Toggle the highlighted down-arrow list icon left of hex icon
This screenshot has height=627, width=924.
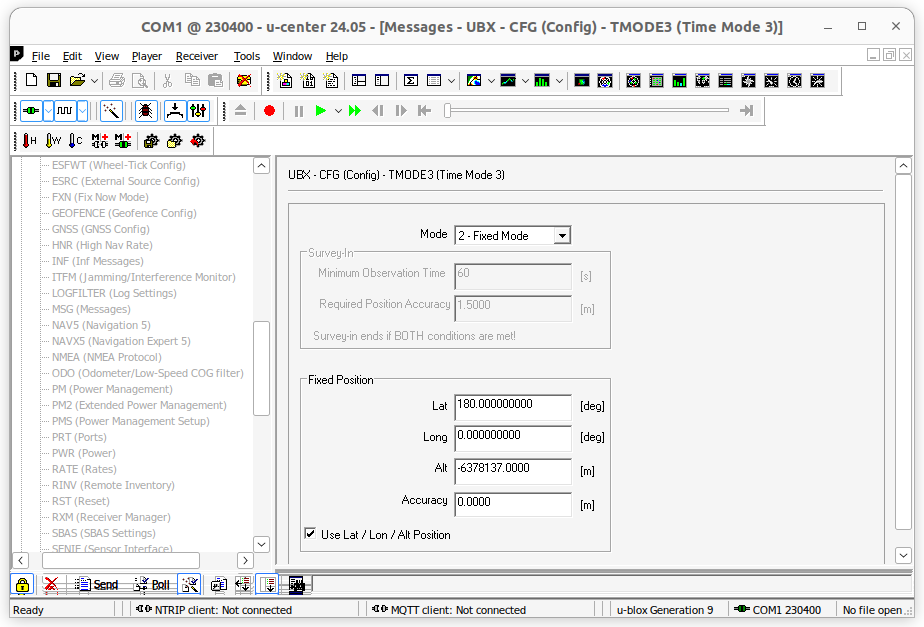(x=269, y=584)
